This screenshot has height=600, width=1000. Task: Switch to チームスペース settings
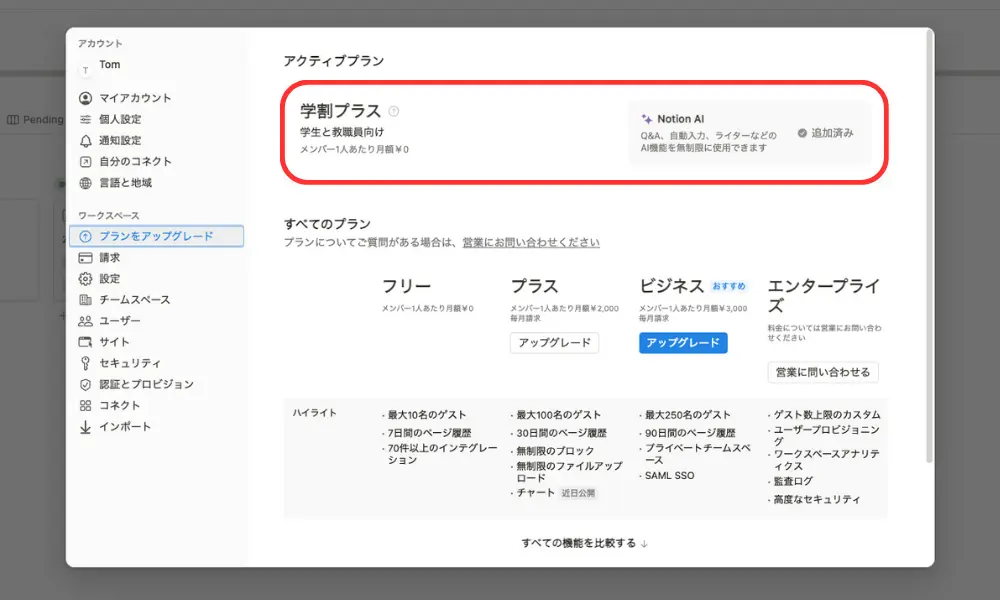[156, 300]
